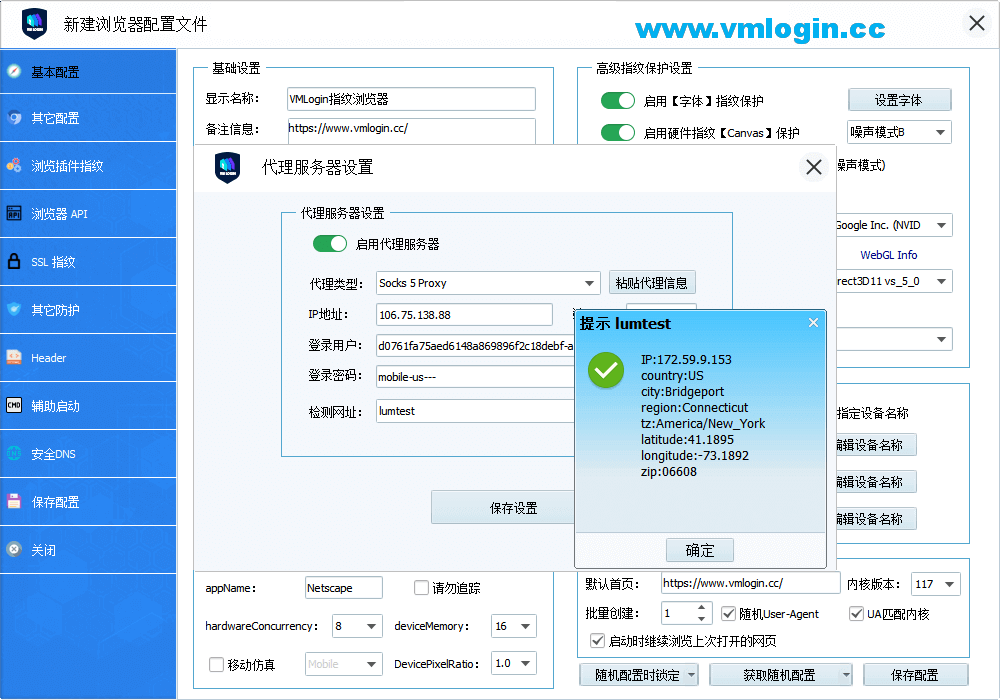Enable the 移动仿真 checkbox

217,664
